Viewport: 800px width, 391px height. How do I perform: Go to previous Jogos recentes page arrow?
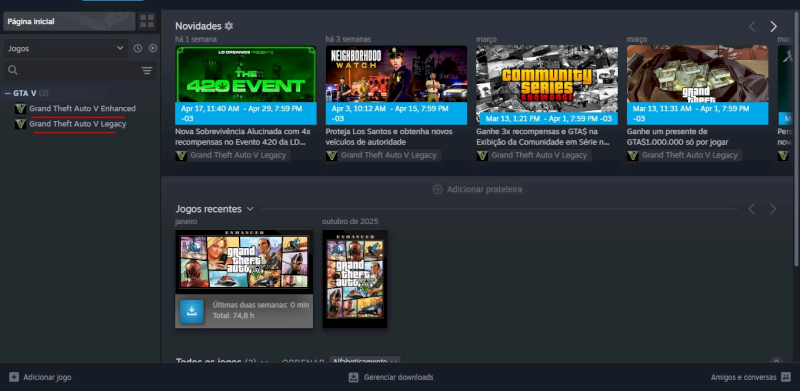coord(752,209)
